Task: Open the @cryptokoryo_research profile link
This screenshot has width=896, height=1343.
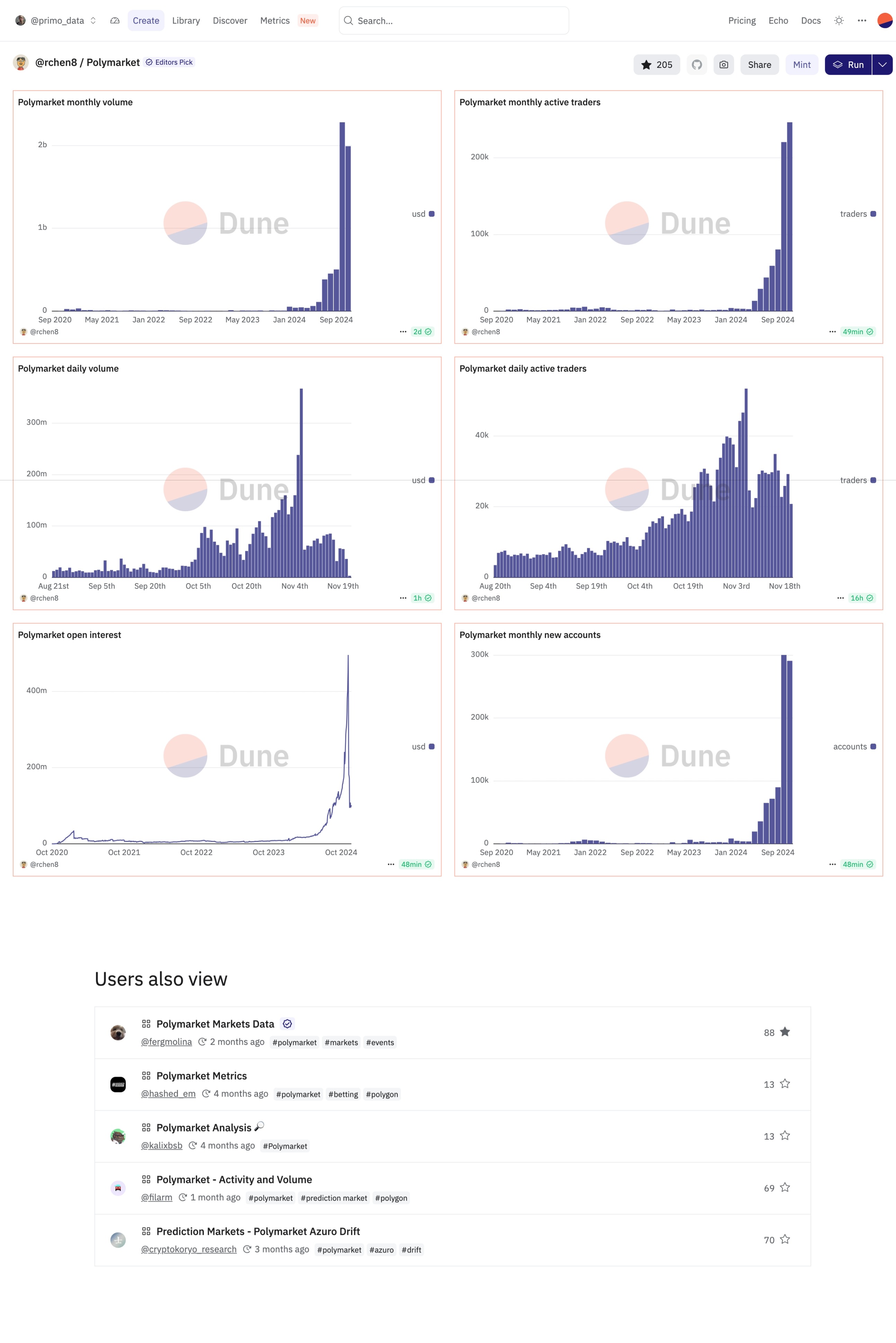Action: click(189, 1249)
